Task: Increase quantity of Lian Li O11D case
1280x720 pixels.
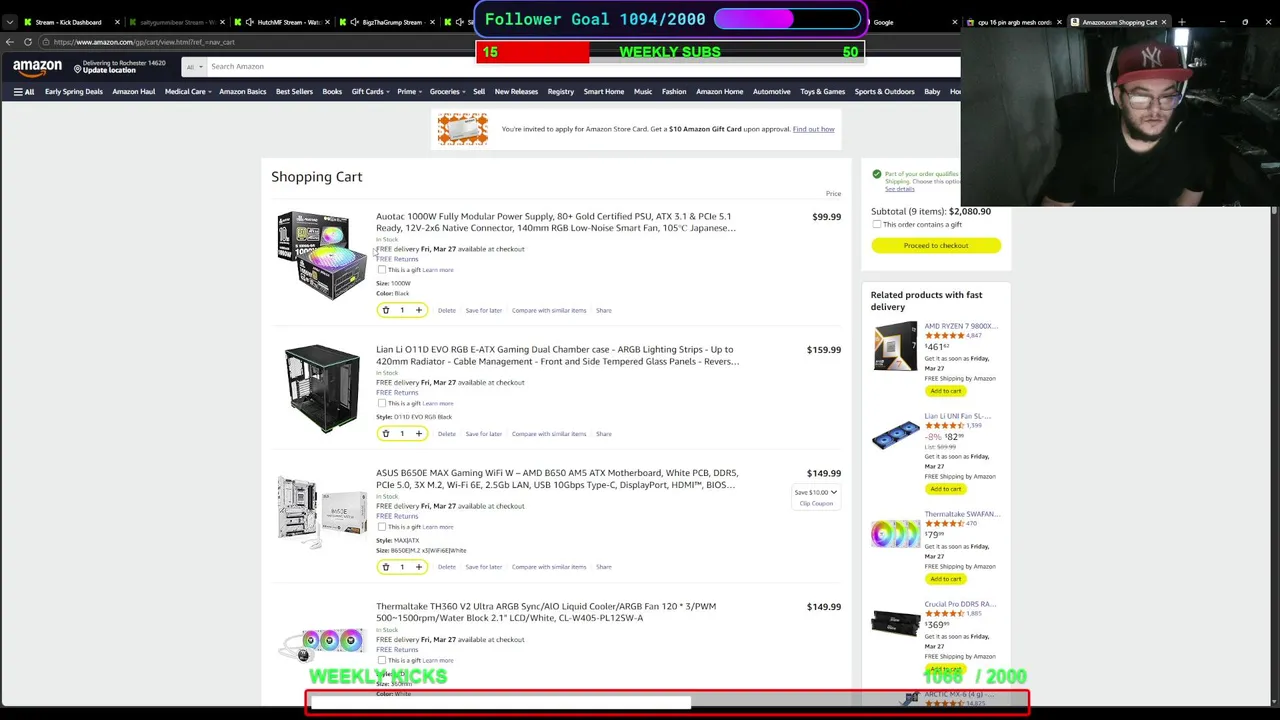Action: [x=419, y=434]
